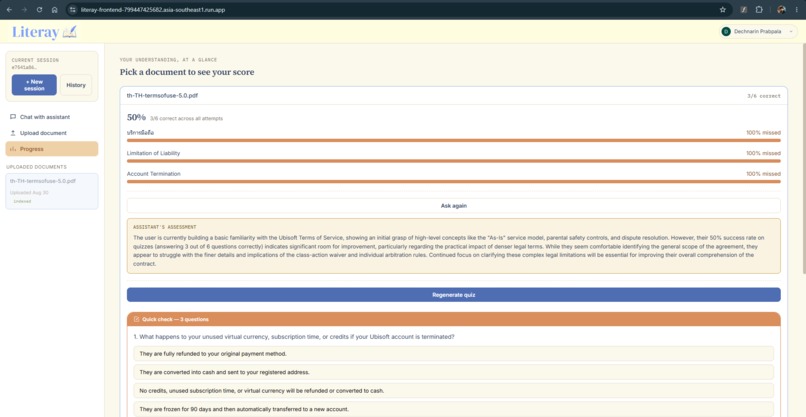Click the browser forward arrow

coord(24,10)
